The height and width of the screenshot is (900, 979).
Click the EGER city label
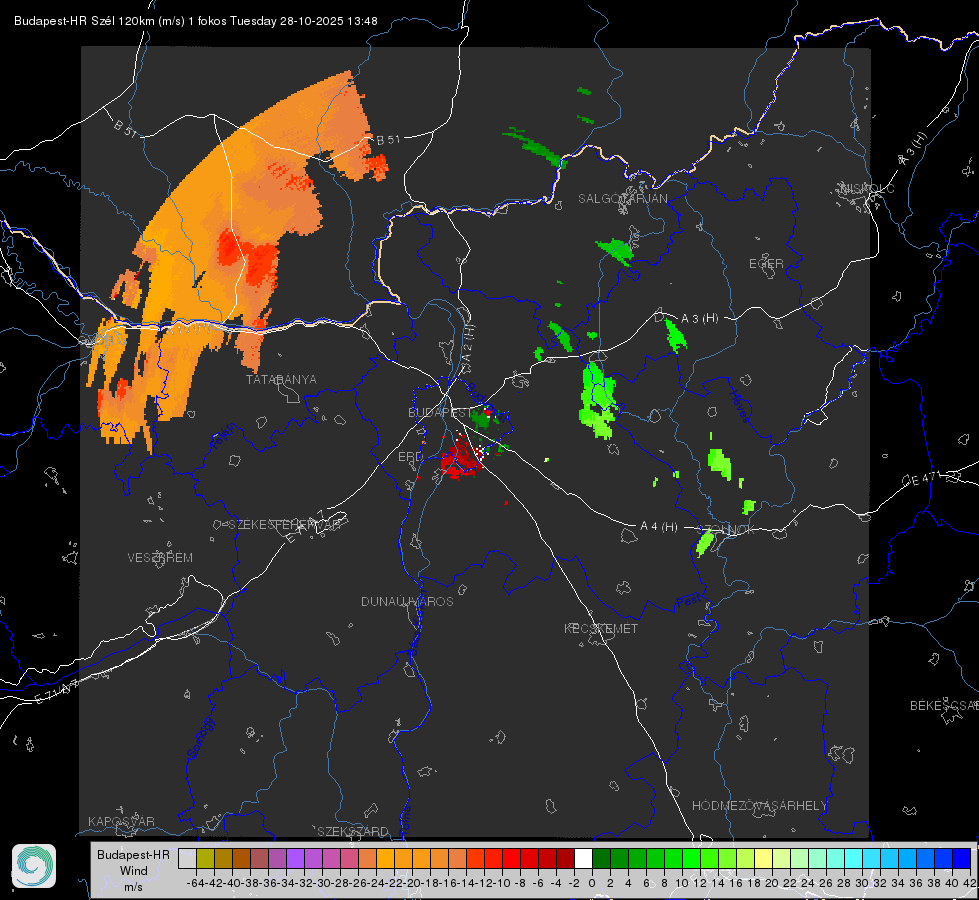(x=766, y=264)
